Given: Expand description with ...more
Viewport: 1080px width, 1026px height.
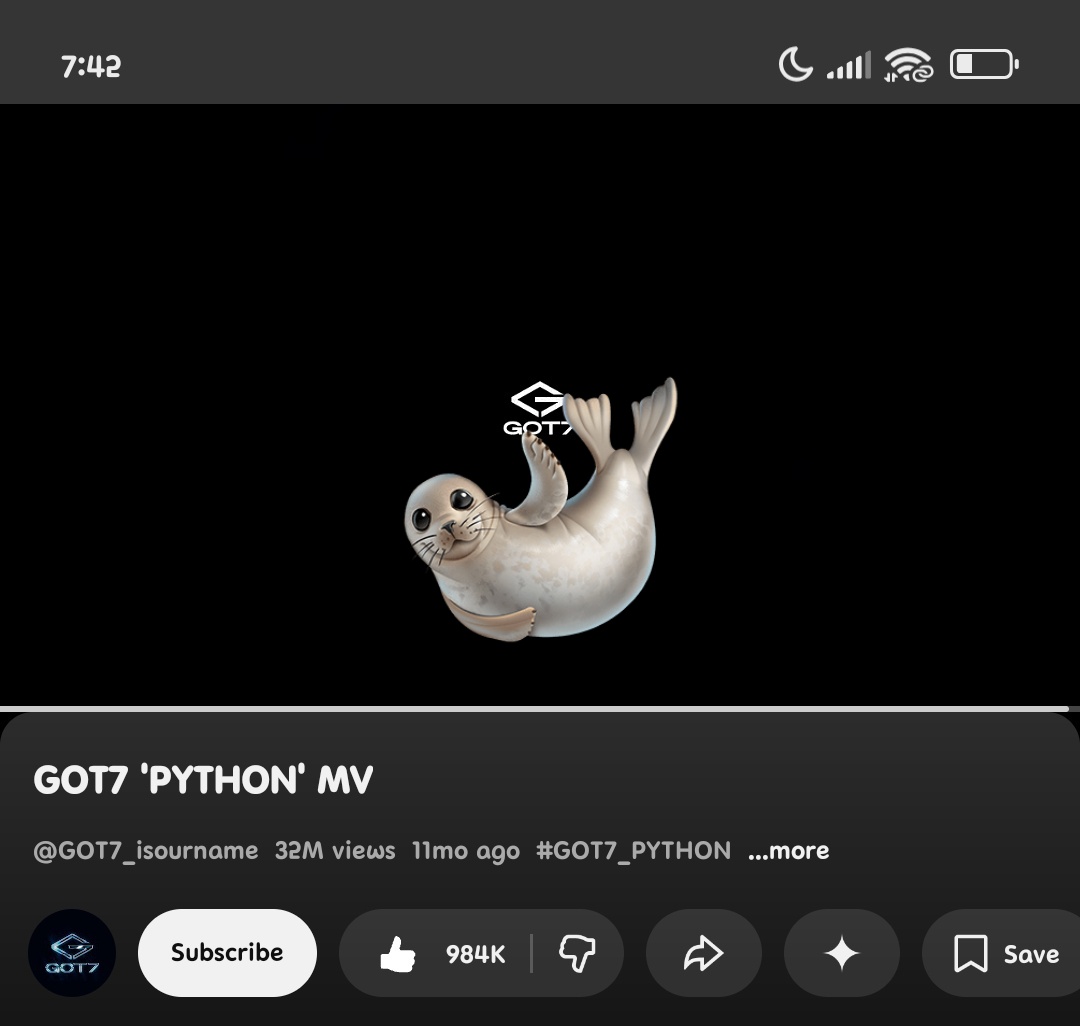Looking at the screenshot, I should tap(789, 850).
